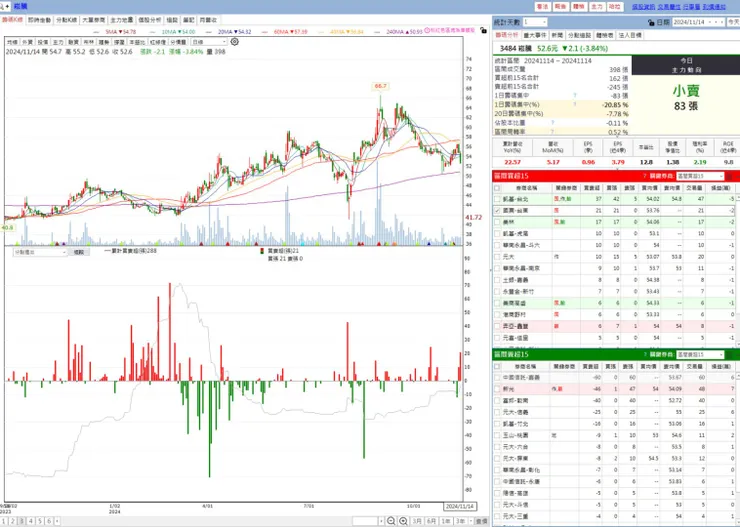Untick the checked box in second buy row
The height and width of the screenshot is (527, 740).
pos(497,210)
